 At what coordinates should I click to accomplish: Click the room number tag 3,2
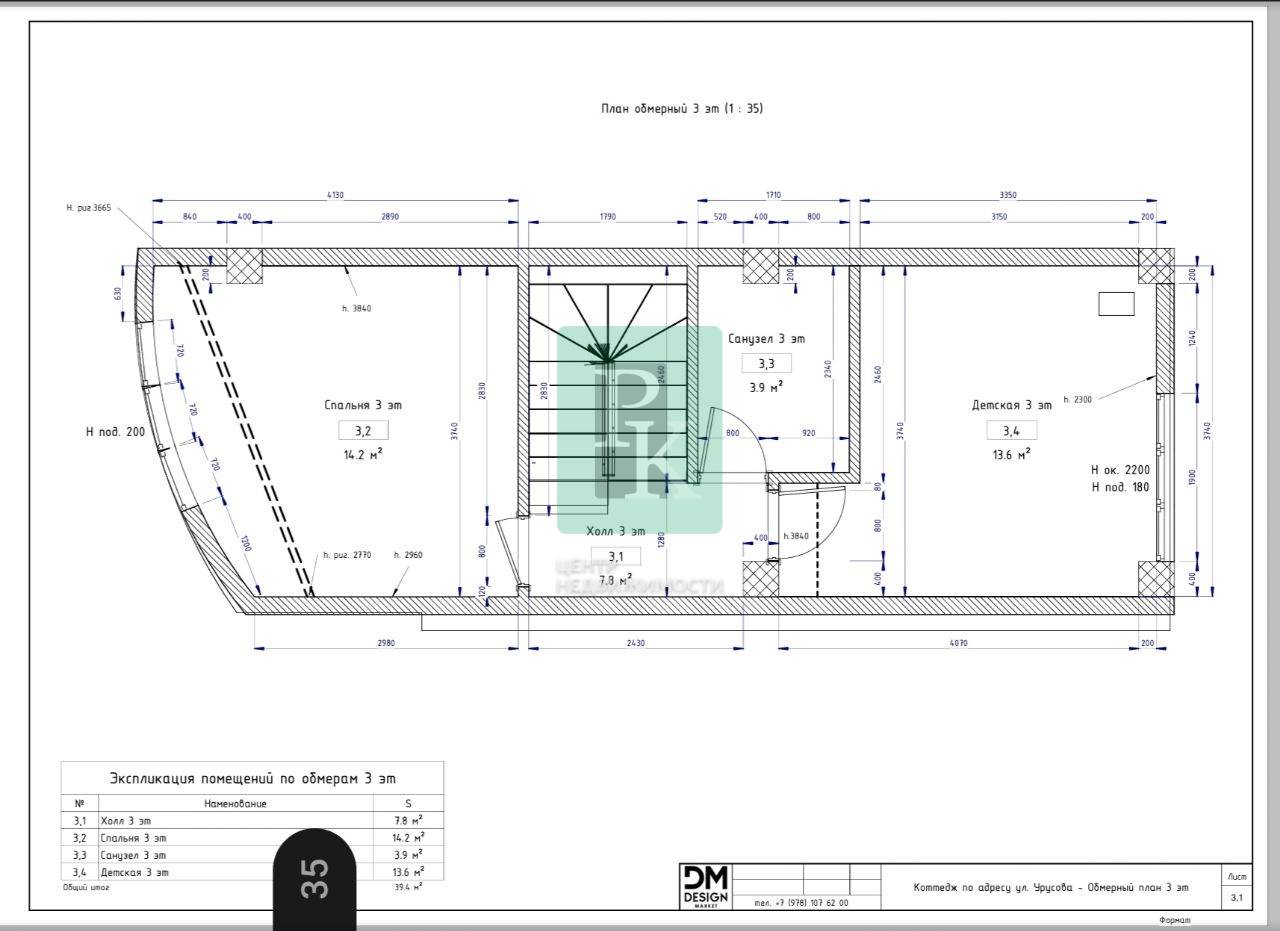click(x=362, y=431)
